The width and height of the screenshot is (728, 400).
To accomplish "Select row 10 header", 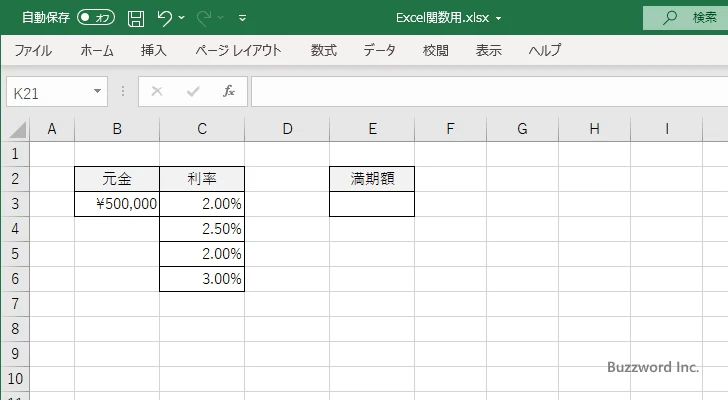I will pyautogui.click(x=15, y=379).
